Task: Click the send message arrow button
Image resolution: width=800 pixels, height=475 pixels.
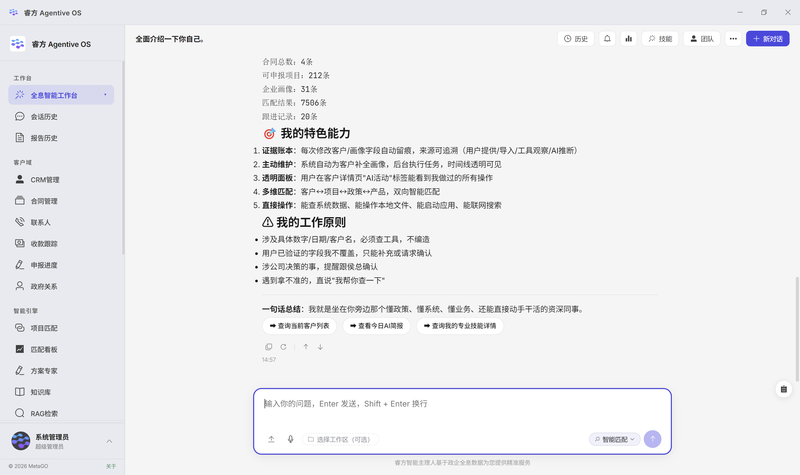Action: click(x=653, y=439)
